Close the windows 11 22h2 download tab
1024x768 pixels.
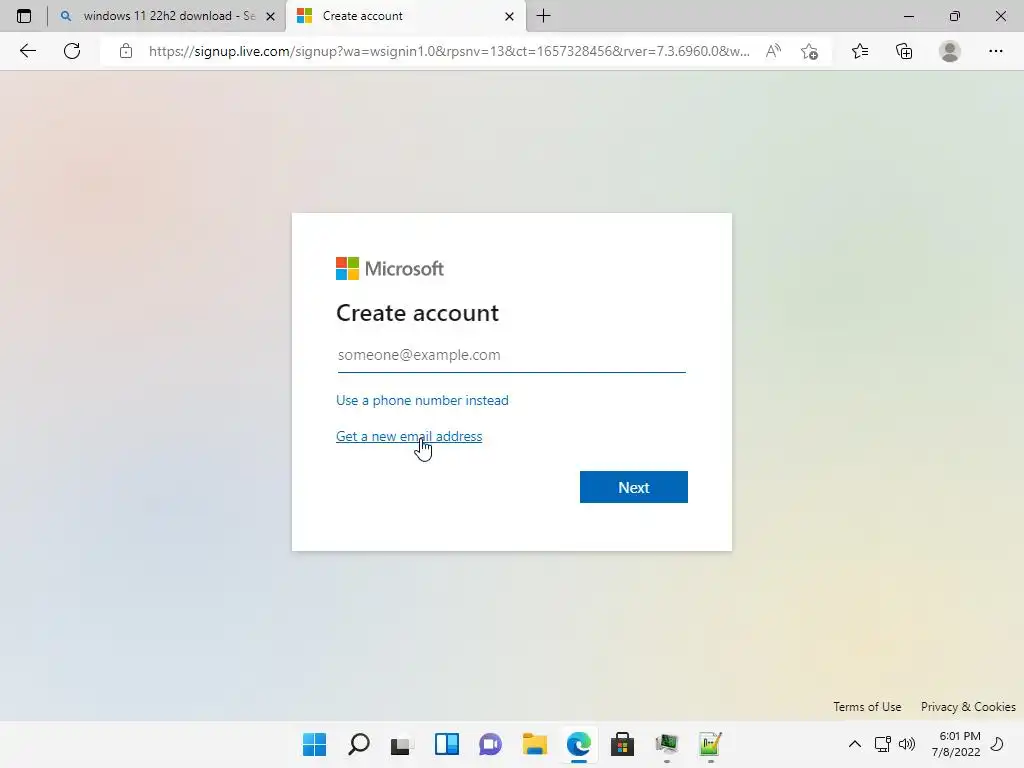[x=270, y=16]
